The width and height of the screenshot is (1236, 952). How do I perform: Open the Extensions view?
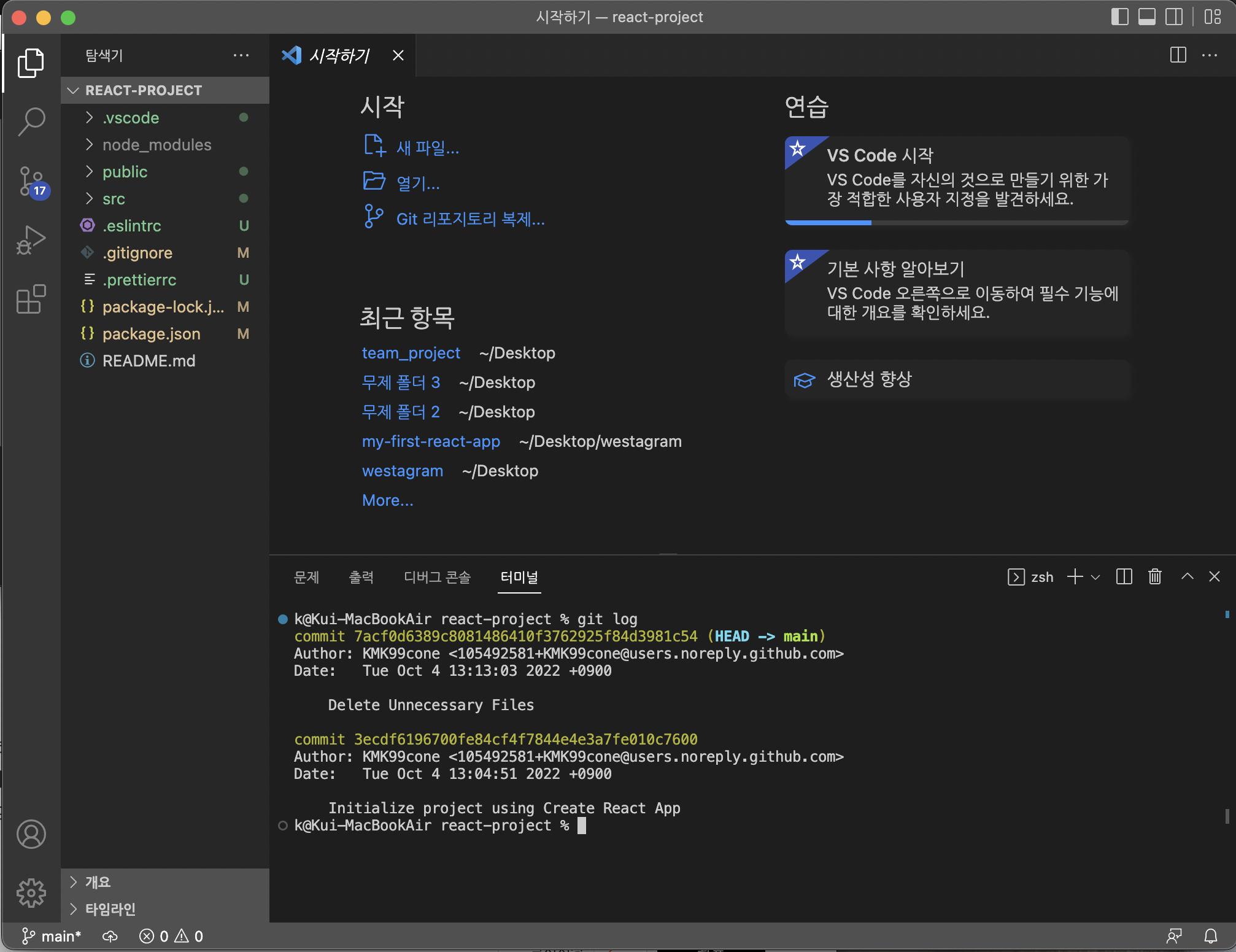31,299
